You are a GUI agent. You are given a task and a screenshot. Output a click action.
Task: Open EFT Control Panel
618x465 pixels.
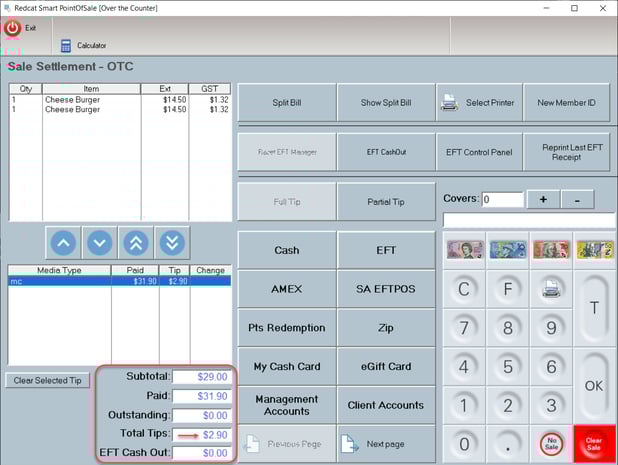click(x=479, y=152)
